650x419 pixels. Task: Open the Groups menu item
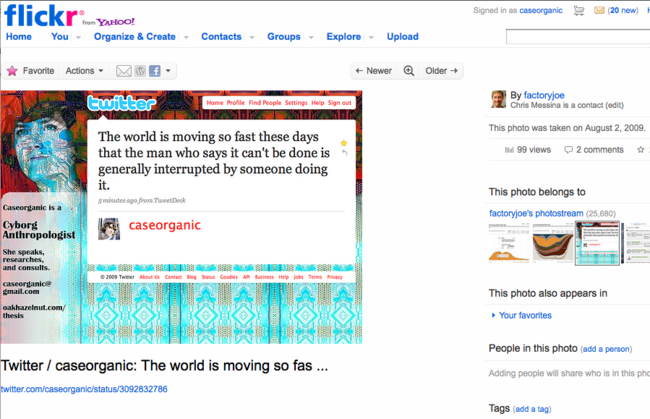[284, 36]
